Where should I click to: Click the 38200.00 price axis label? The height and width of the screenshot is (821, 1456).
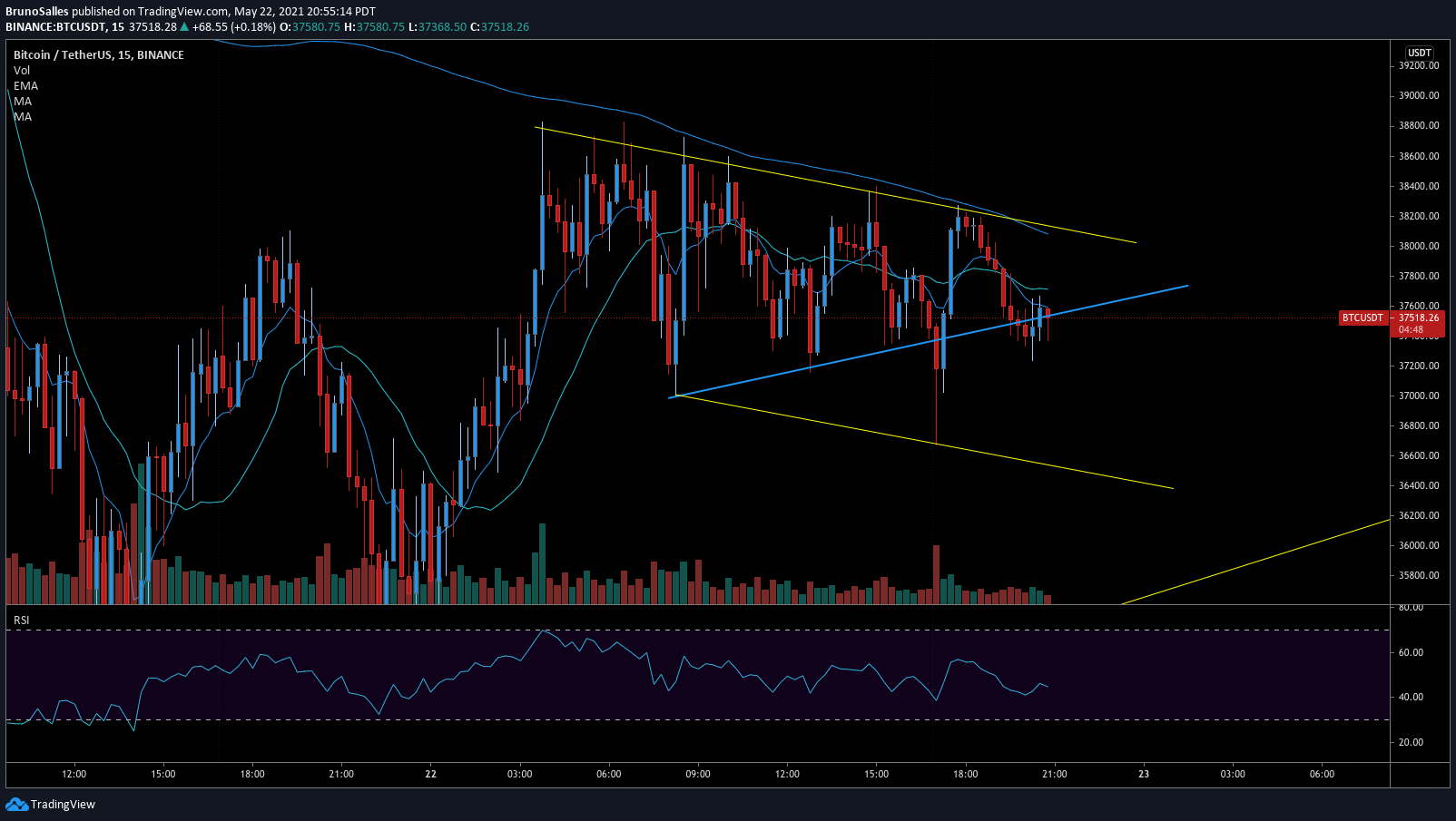coord(1419,216)
